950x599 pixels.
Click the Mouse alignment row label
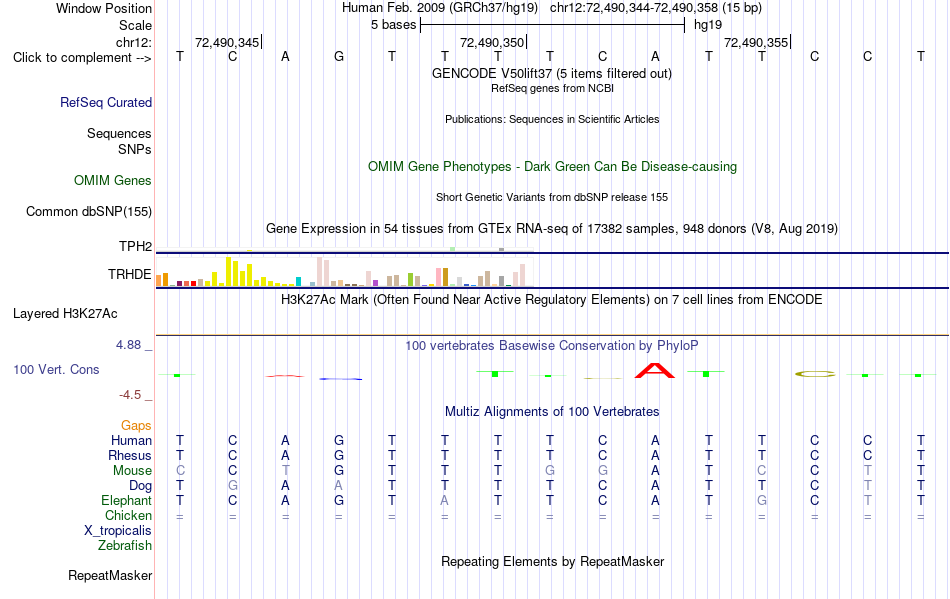133,471
